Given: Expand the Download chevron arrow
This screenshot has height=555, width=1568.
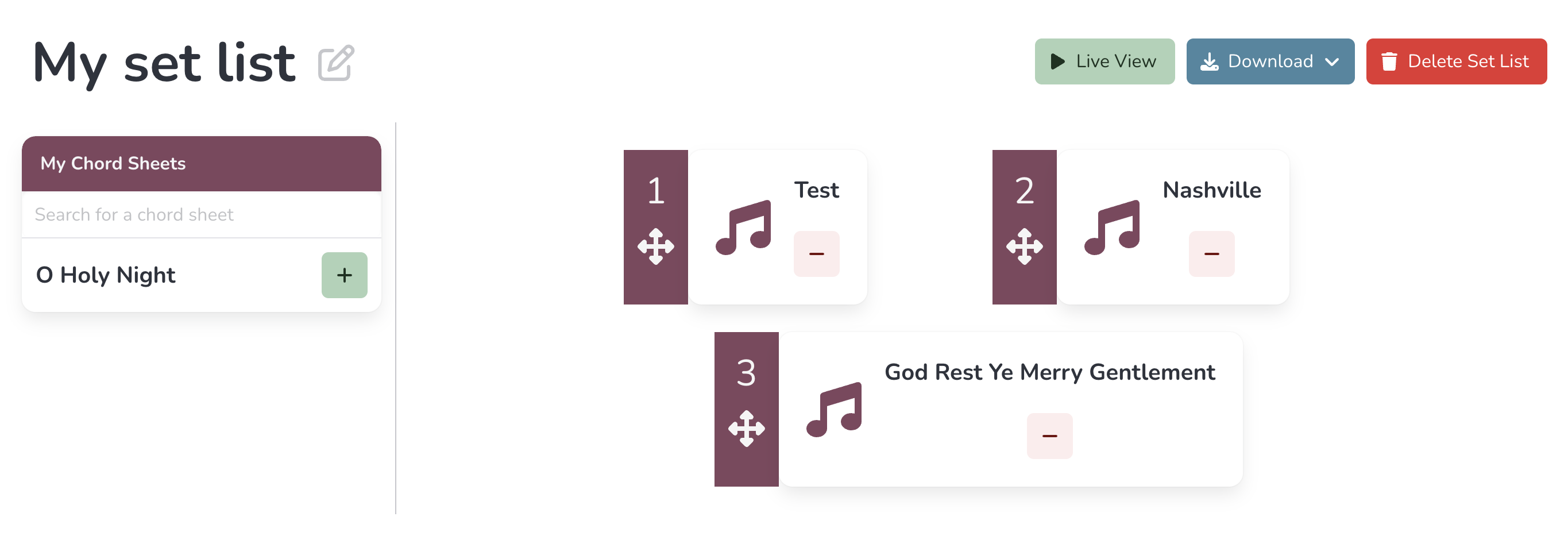Looking at the screenshot, I should [1331, 62].
